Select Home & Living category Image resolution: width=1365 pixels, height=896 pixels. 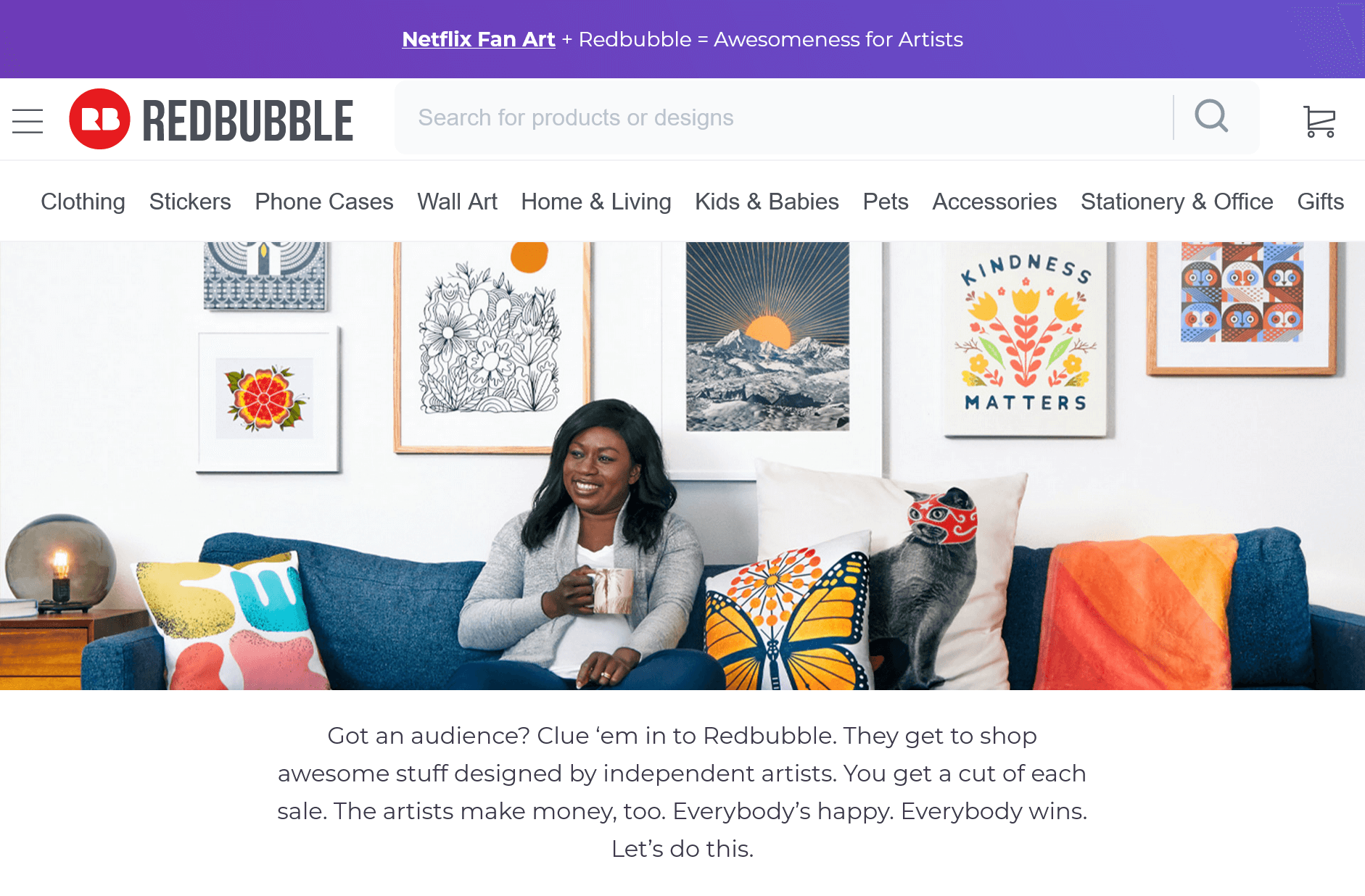click(596, 202)
